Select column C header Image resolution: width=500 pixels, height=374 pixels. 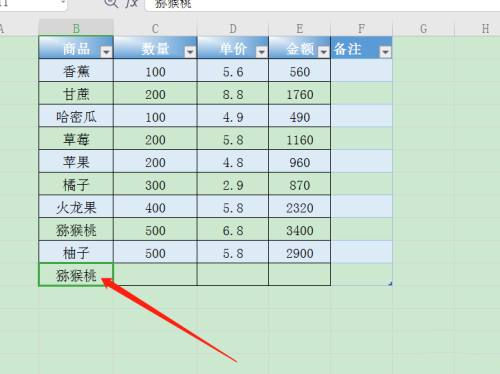click(x=155, y=28)
